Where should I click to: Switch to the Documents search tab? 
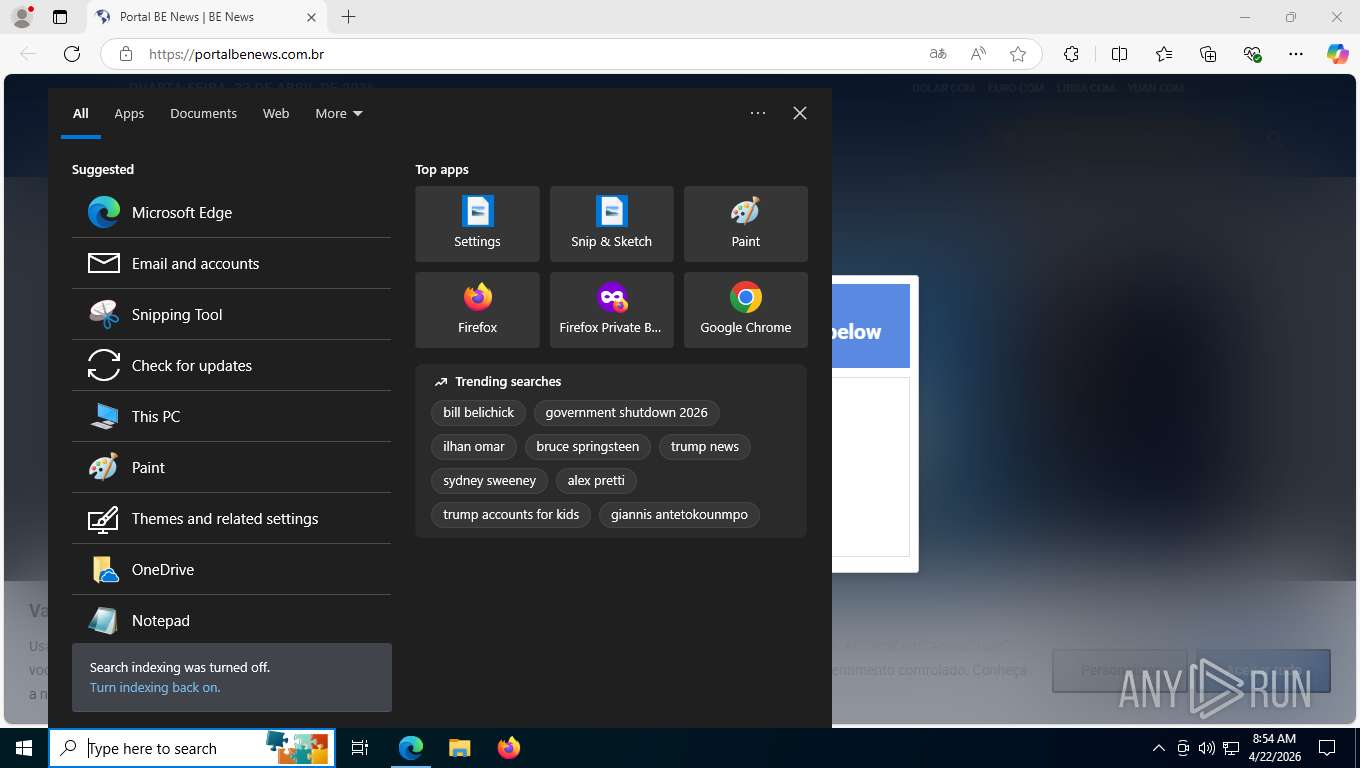203,113
